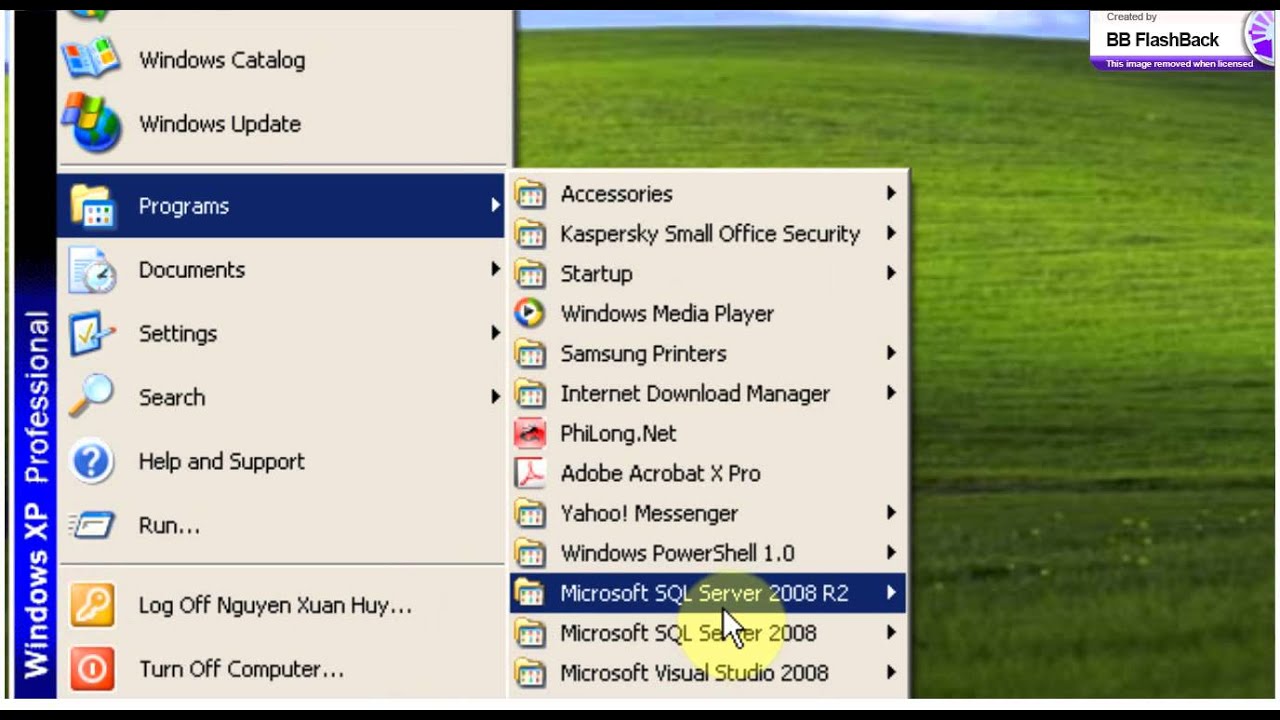The image size is (1280, 720).
Task: Click the Run icon
Action: coord(92,525)
